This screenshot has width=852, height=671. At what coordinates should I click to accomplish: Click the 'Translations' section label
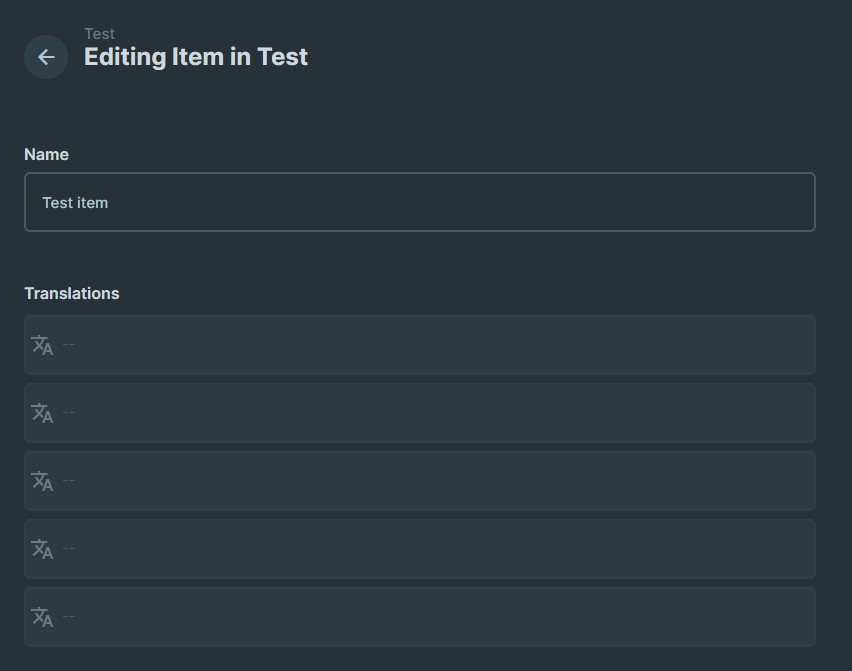71,293
